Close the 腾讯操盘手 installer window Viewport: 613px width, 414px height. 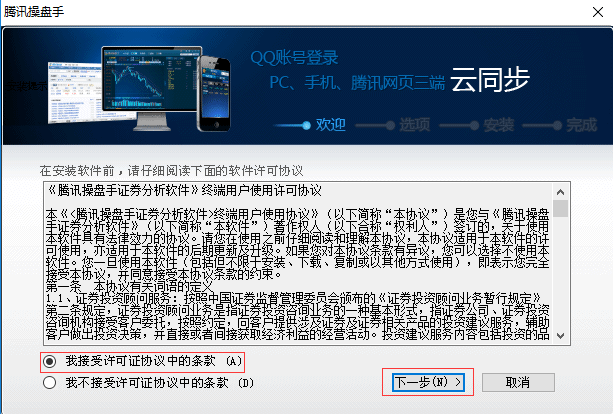coord(597,12)
